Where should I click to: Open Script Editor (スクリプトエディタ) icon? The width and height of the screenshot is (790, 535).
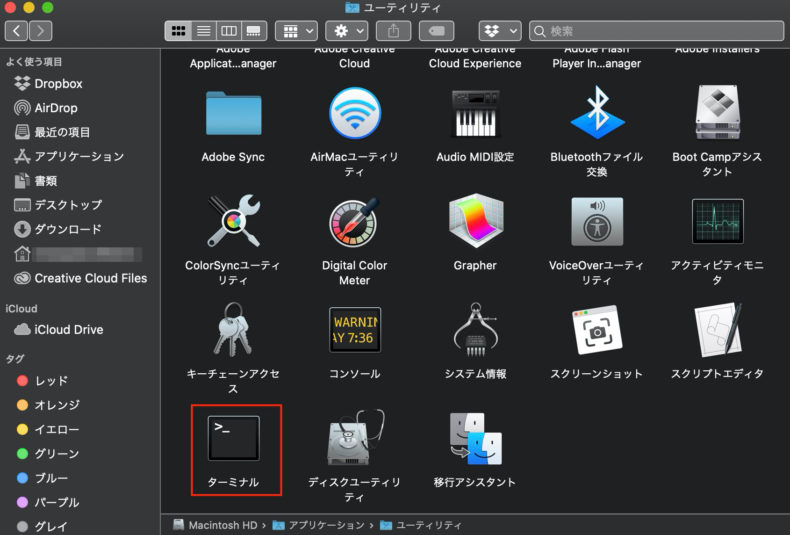[x=717, y=330]
